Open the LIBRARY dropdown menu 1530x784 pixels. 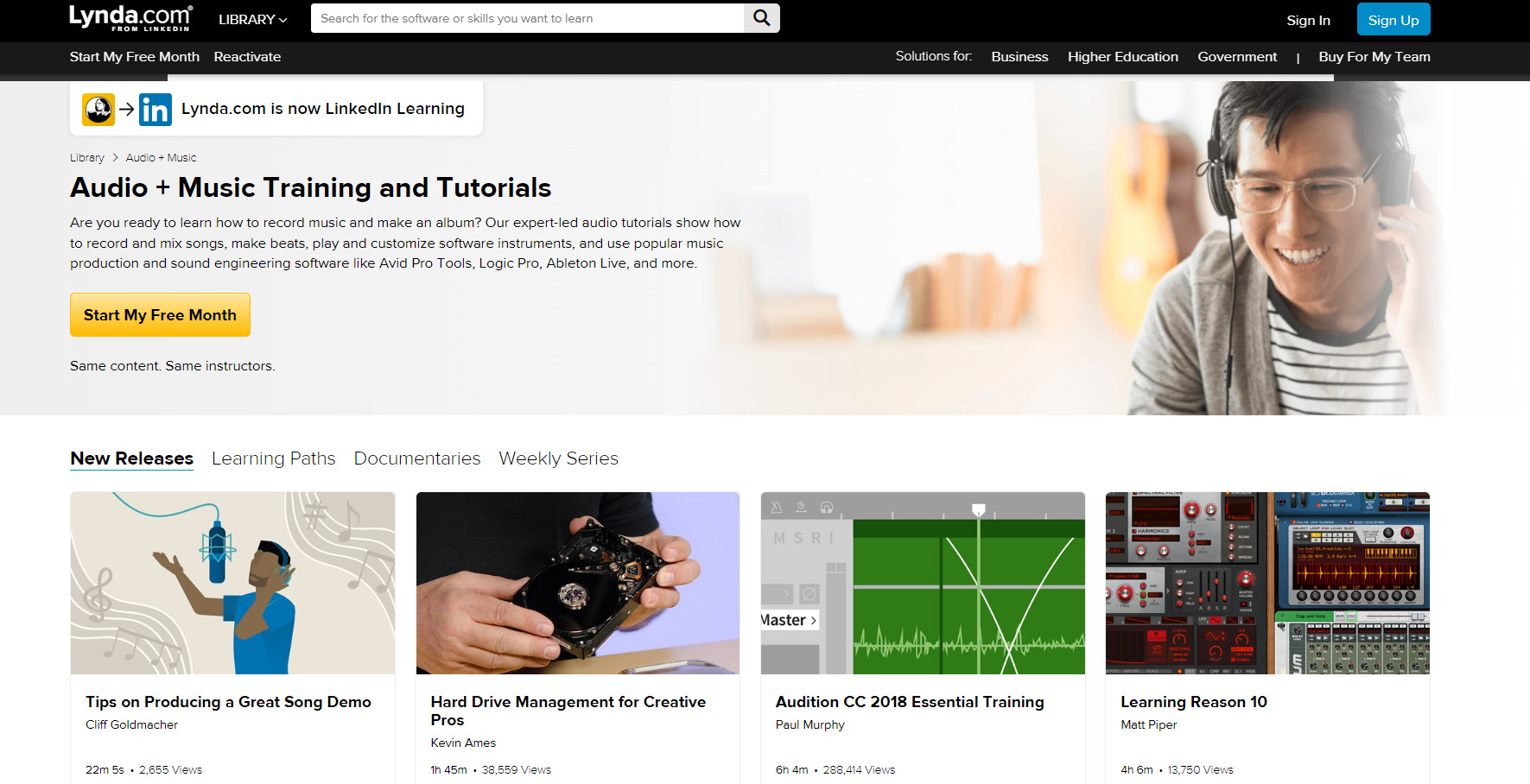pyautogui.click(x=252, y=19)
